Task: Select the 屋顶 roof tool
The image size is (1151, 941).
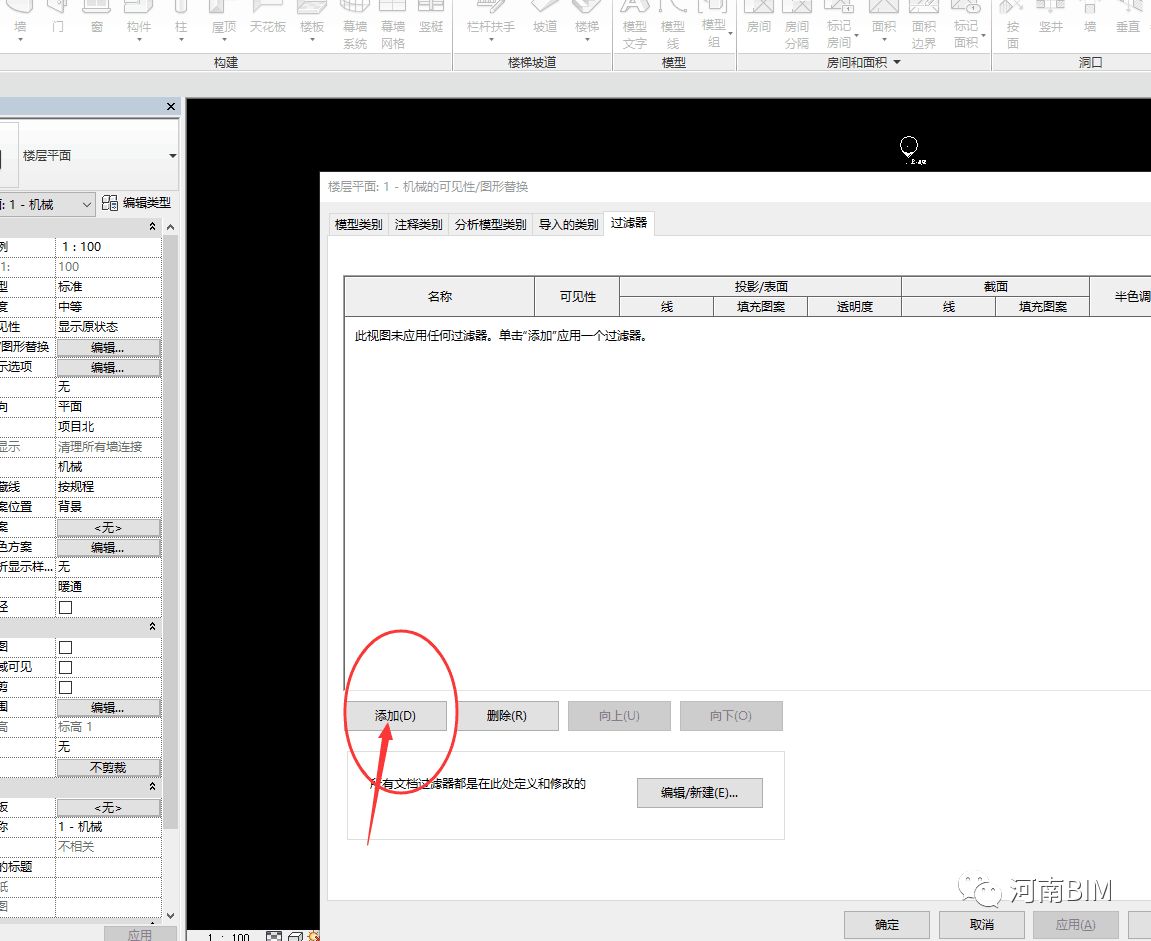Action: pyautogui.click(x=224, y=22)
